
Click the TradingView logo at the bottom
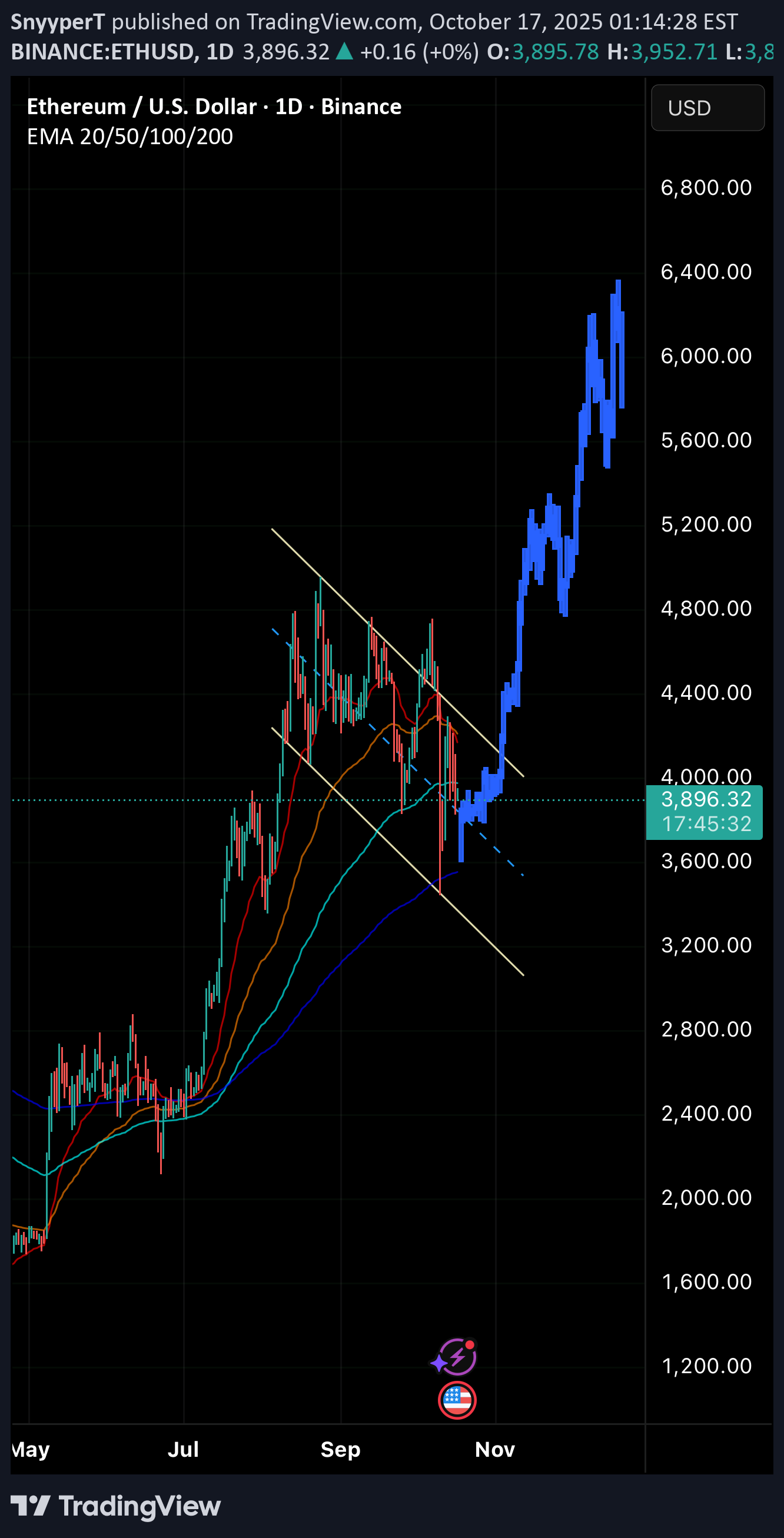click(116, 1505)
